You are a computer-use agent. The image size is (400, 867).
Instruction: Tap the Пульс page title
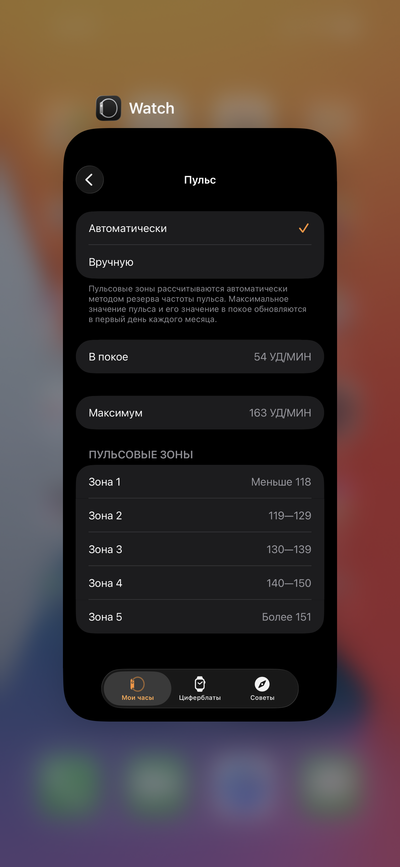click(x=200, y=180)
